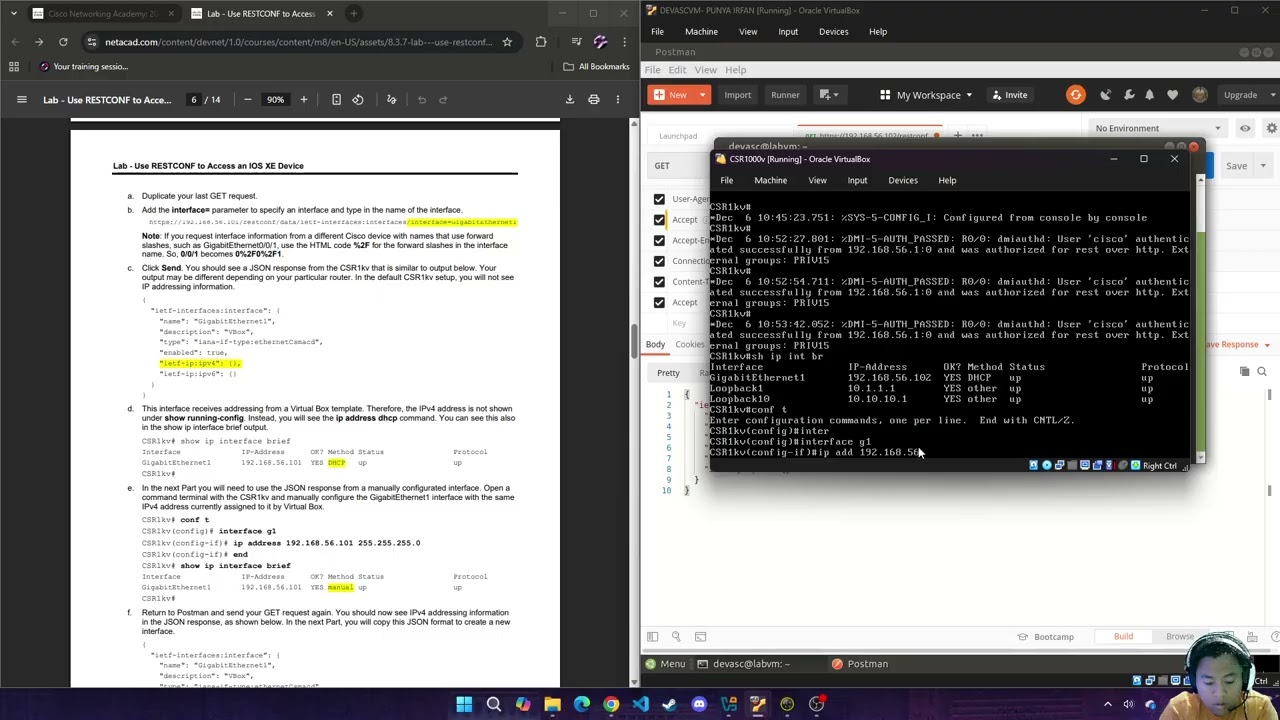1280x720 pixels.
Task: Open the Postman item in Linux taskbar
Action: (860, 664)
